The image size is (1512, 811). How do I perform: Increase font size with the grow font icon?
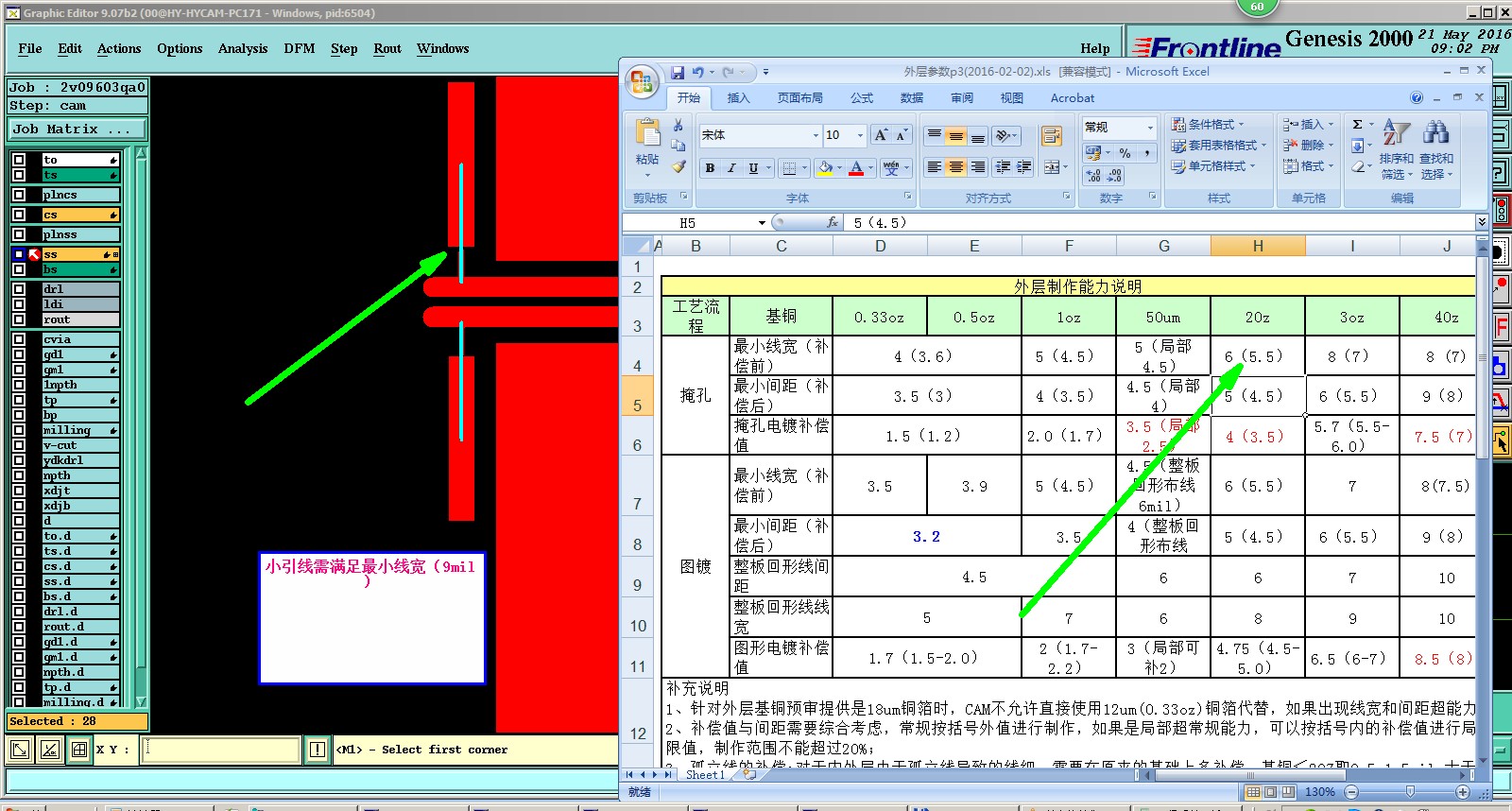click(x=881, y=135)
